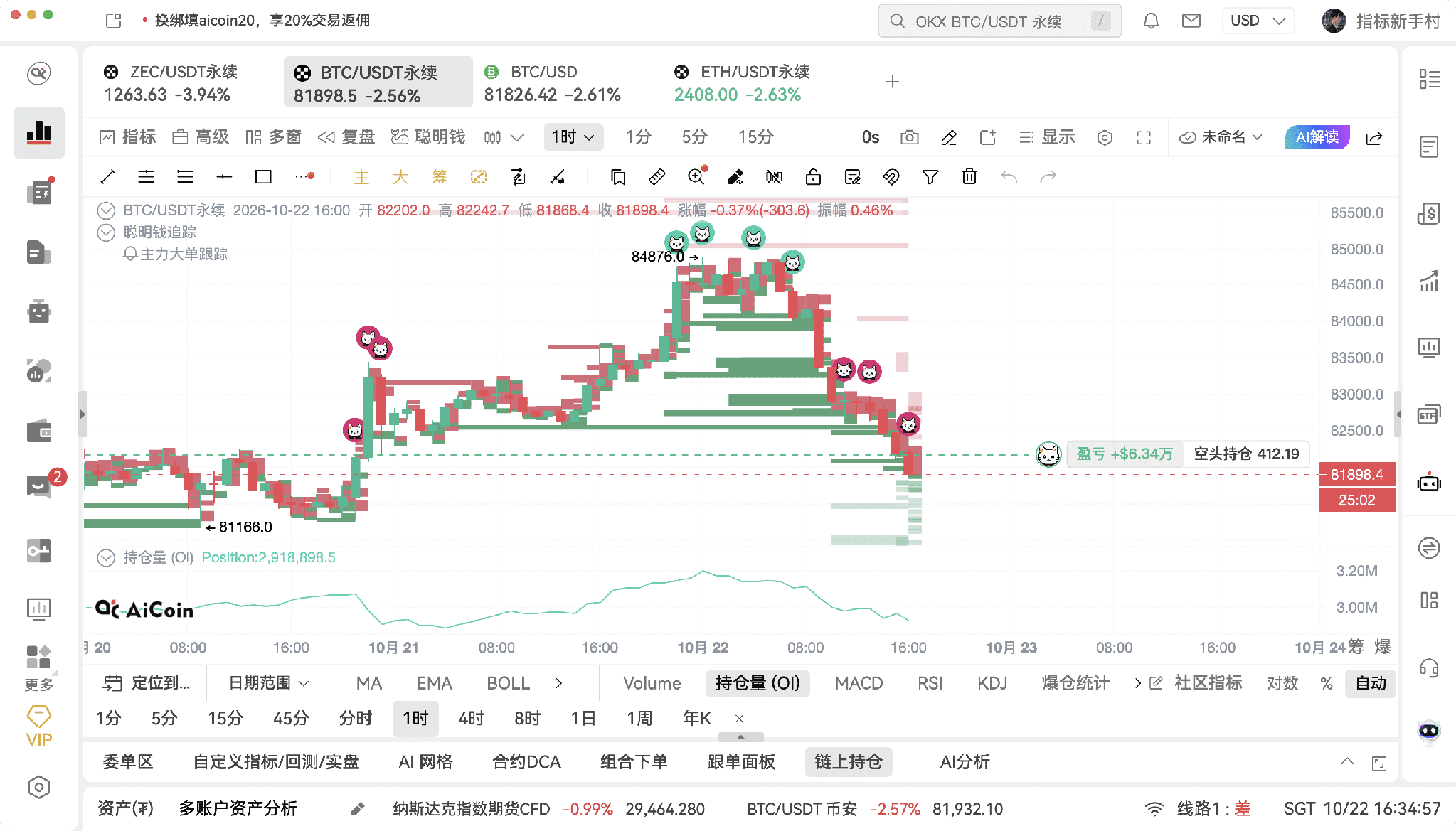
Task: Toggle the 持仓量 (OI) indicator collapse circle
Action: [106, 558]
